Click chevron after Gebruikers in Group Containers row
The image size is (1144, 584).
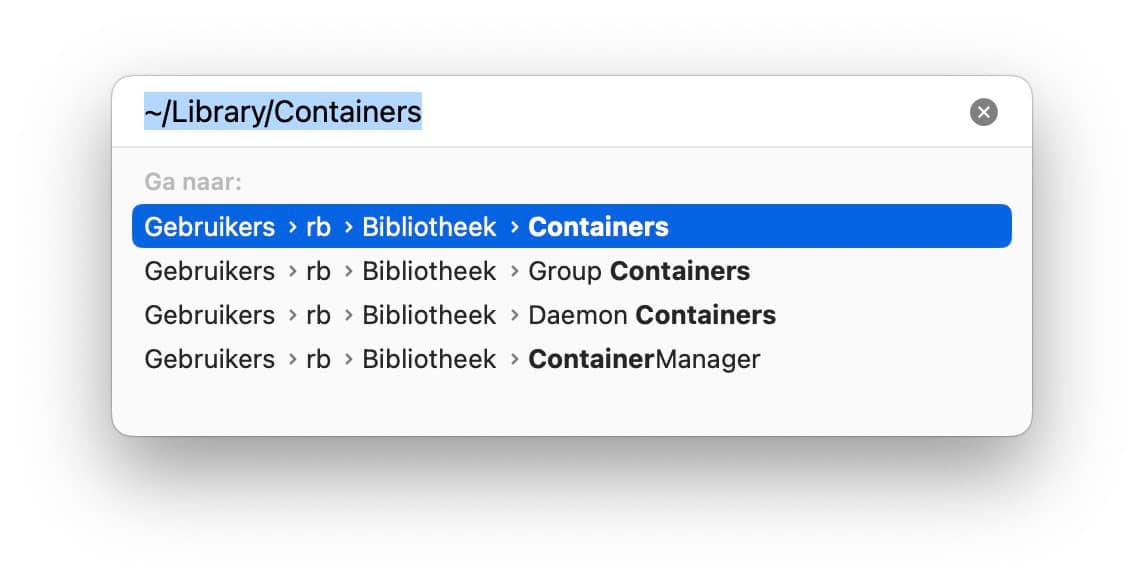click(293, 272)
